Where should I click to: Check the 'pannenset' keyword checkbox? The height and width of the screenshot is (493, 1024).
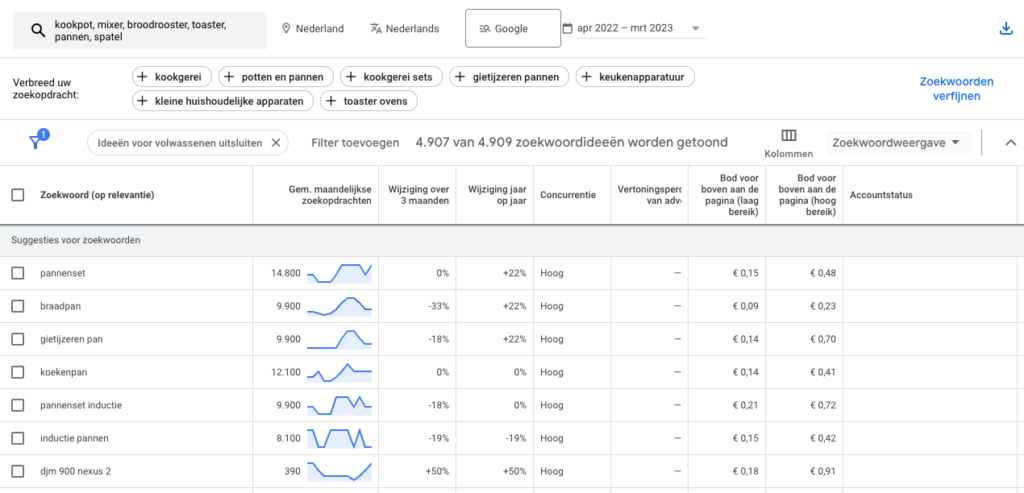18,273
